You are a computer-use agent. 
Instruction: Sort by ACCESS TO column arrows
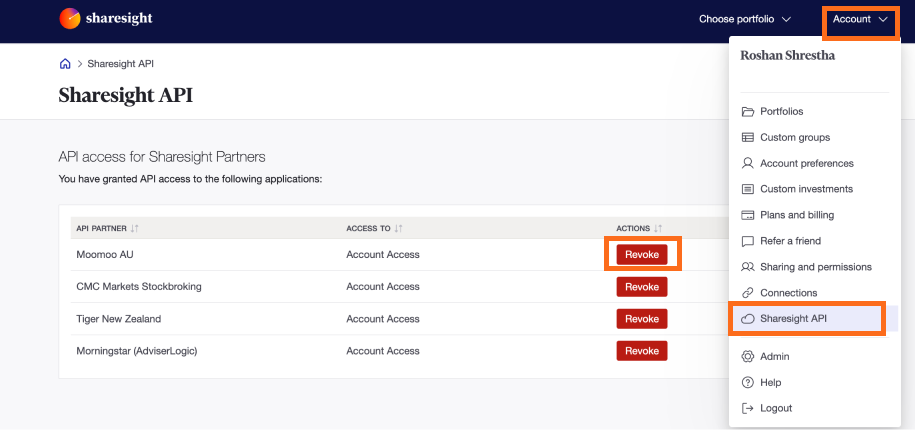coord(398,228)
